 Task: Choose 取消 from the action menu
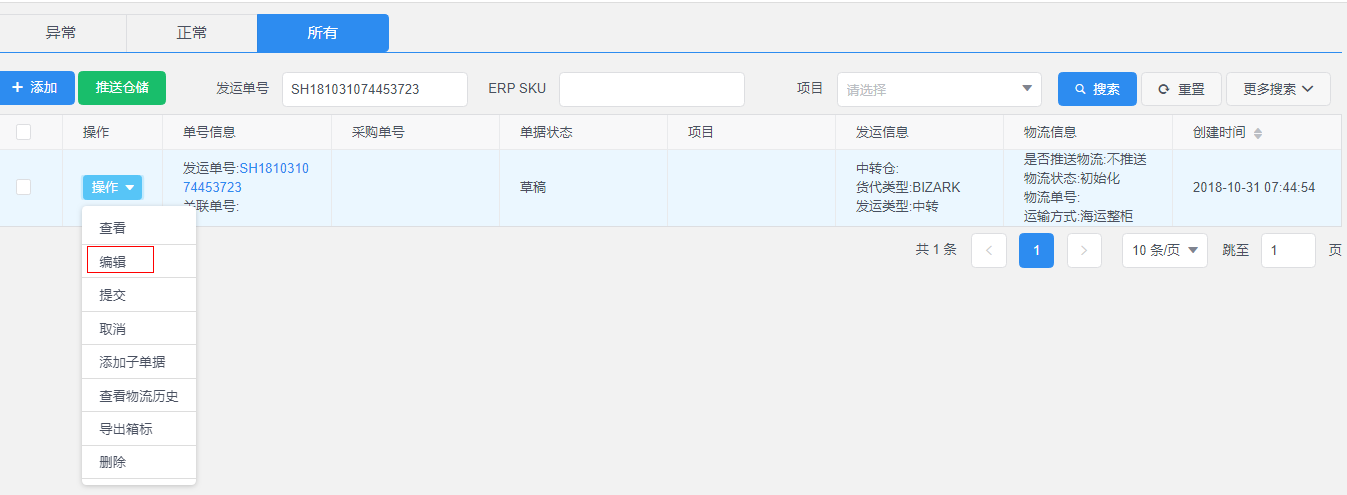tap(139, 329)
